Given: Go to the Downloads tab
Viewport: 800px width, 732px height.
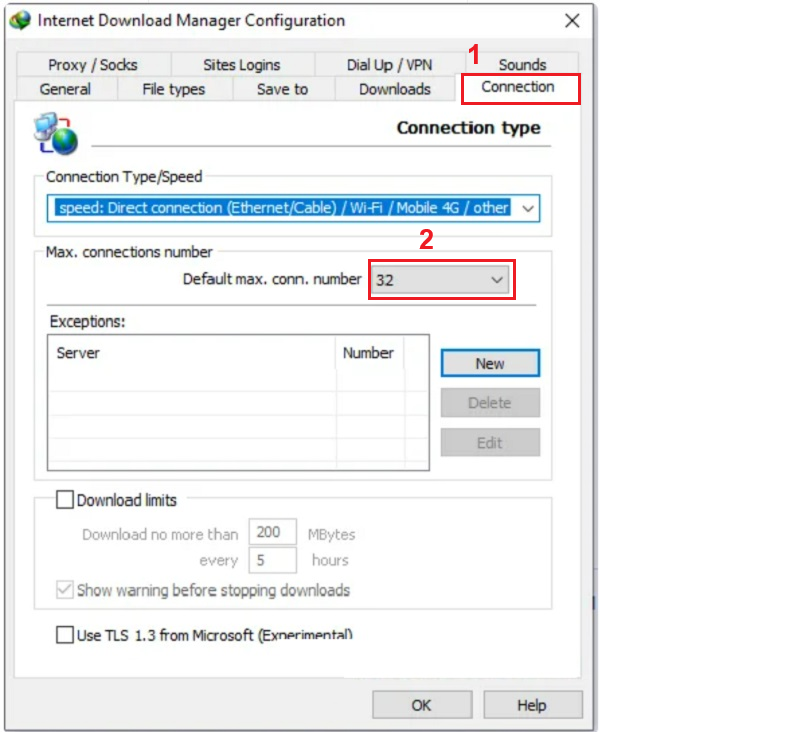Looking at the screenshot, I should click(394, 89).
